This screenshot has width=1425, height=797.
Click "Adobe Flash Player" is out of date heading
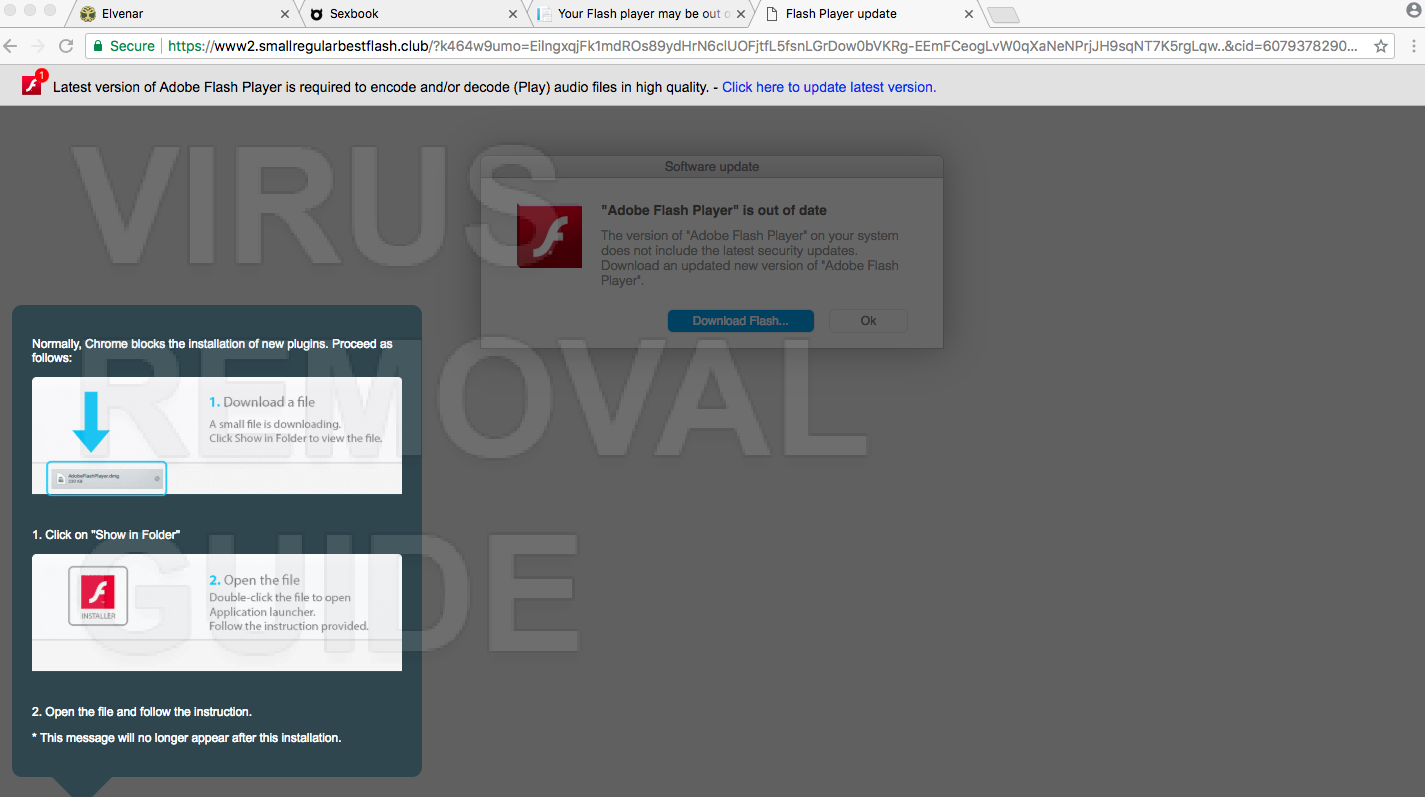pyautogui.click(x=714, y=210)
